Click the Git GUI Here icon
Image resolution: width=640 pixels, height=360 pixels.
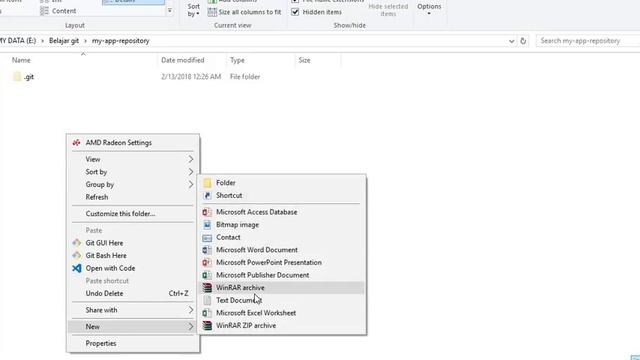point(76,242)
